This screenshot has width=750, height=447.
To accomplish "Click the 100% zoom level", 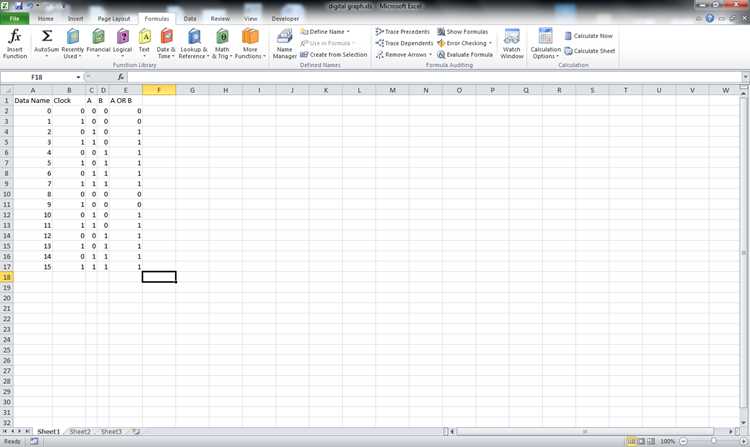I will (x=667, y=441).
